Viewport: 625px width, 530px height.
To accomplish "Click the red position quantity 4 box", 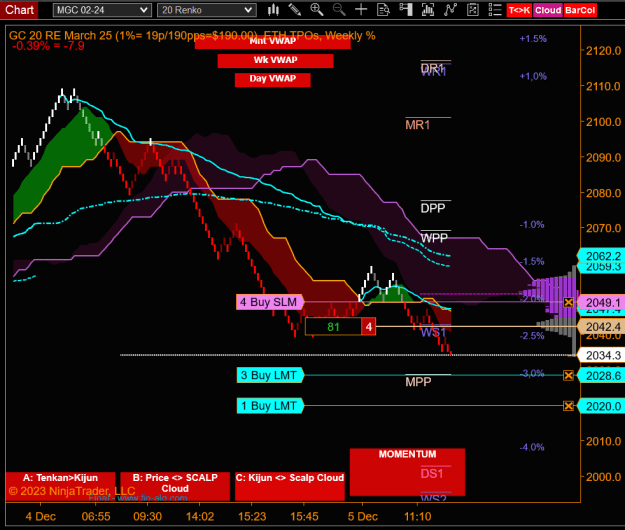I will [369, 327].
